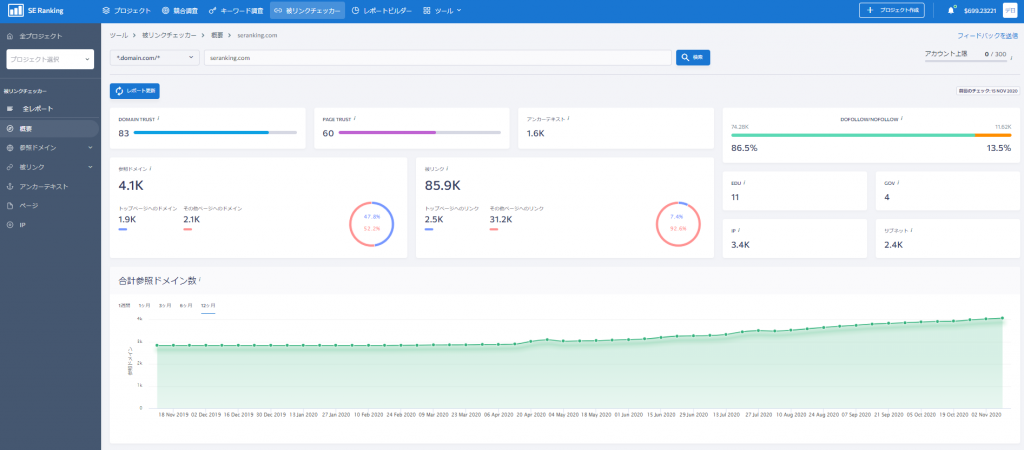Select the 12ヶ月 chart period tab
Screen dimensions: 1024x450
tap(208, 306)
